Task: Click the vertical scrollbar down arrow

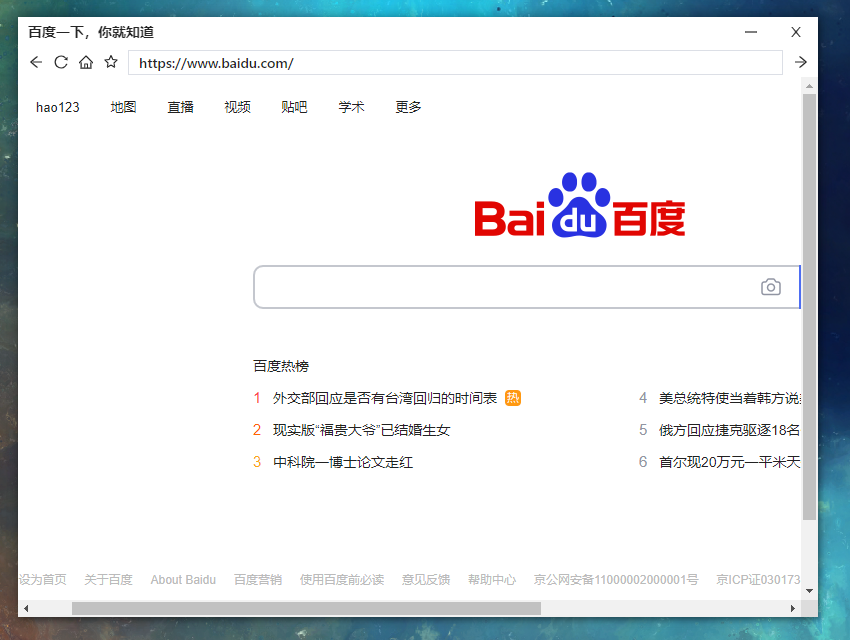Action: [809, 591]
